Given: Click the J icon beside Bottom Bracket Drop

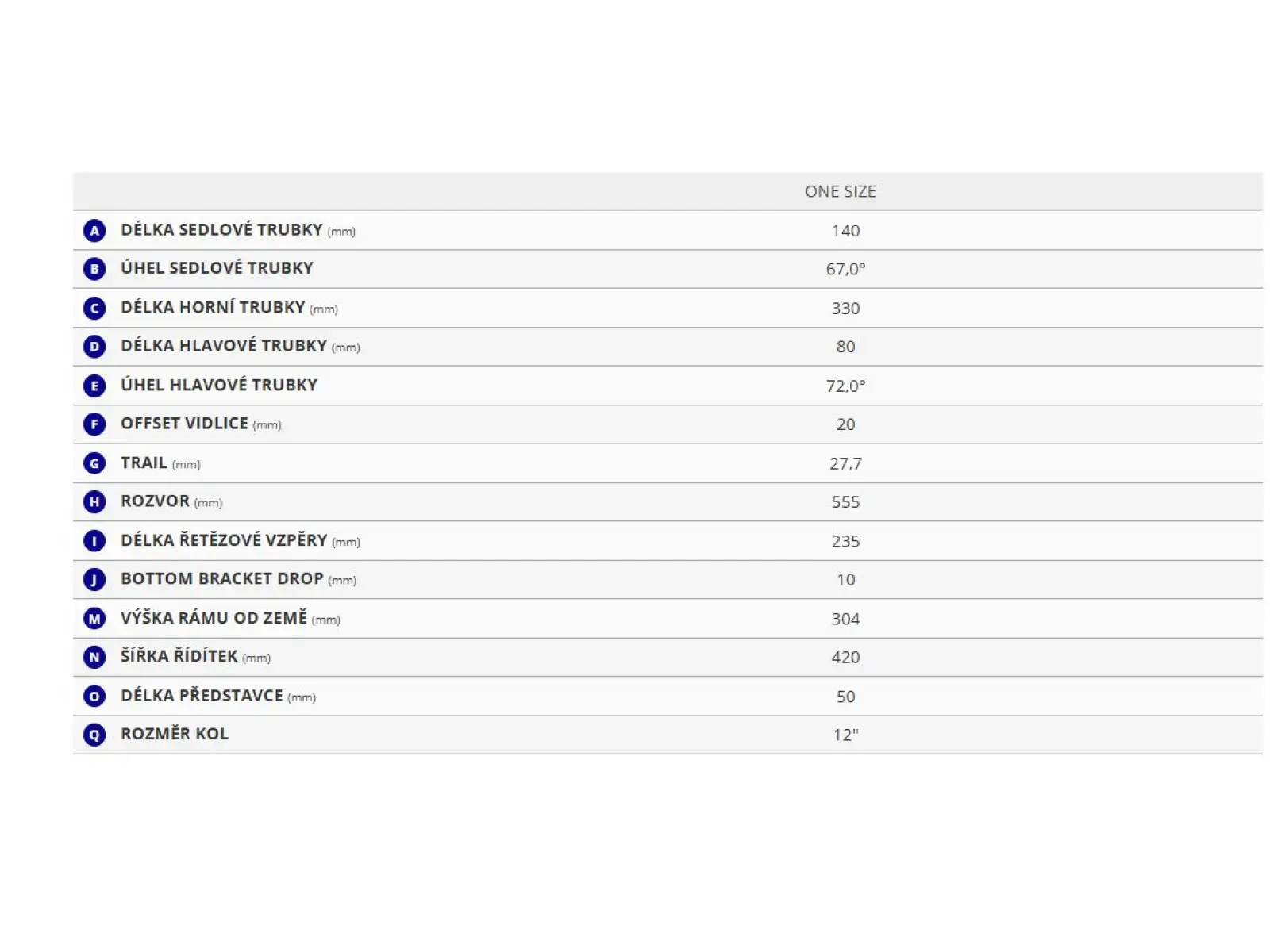Looking at the screenshot, I should click(x=94, y=580).
